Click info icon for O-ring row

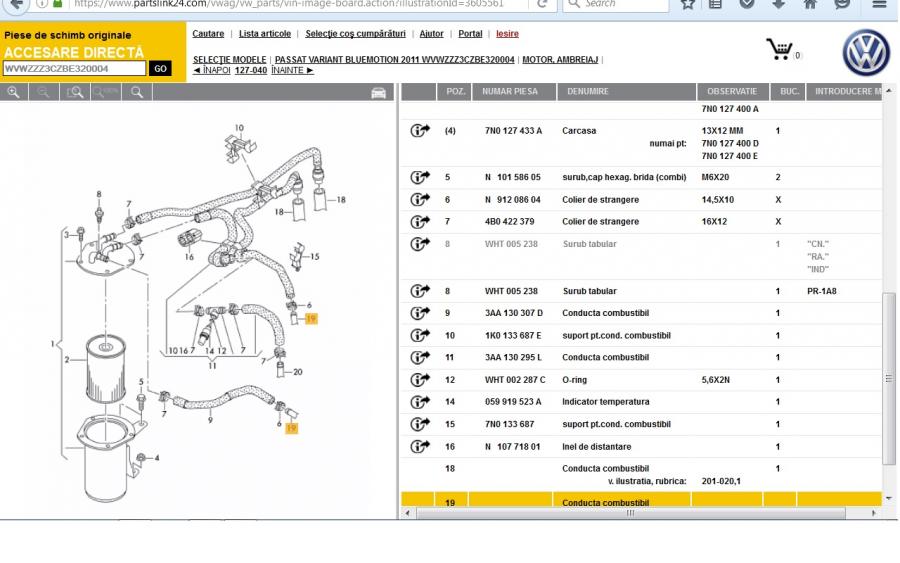[x=419, y=380]
